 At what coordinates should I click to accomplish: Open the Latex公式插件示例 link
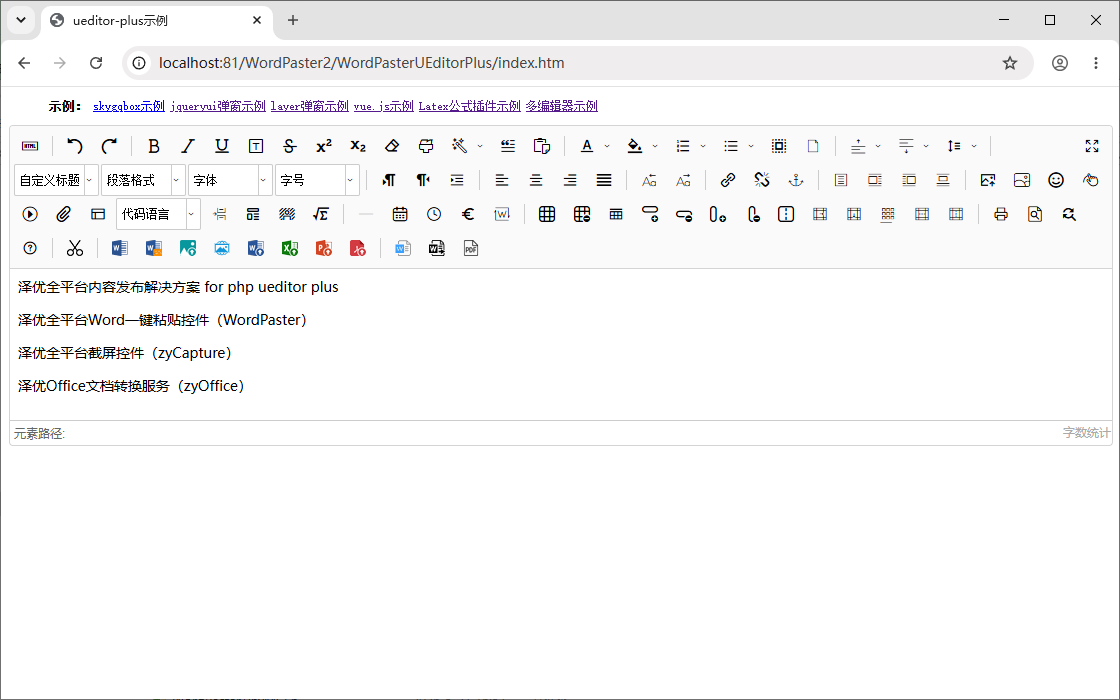click(x=469, y=106)
